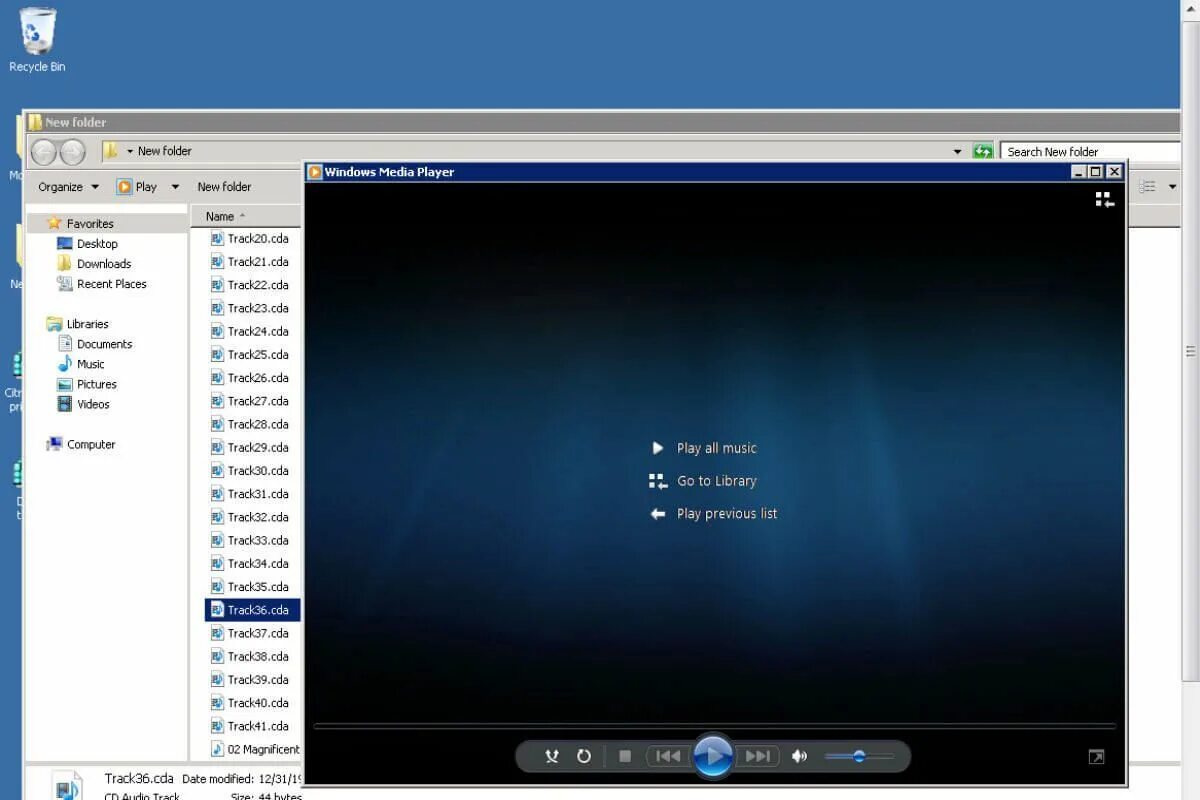
Task: Open the Organize menu
Action: tap(68, 187)
